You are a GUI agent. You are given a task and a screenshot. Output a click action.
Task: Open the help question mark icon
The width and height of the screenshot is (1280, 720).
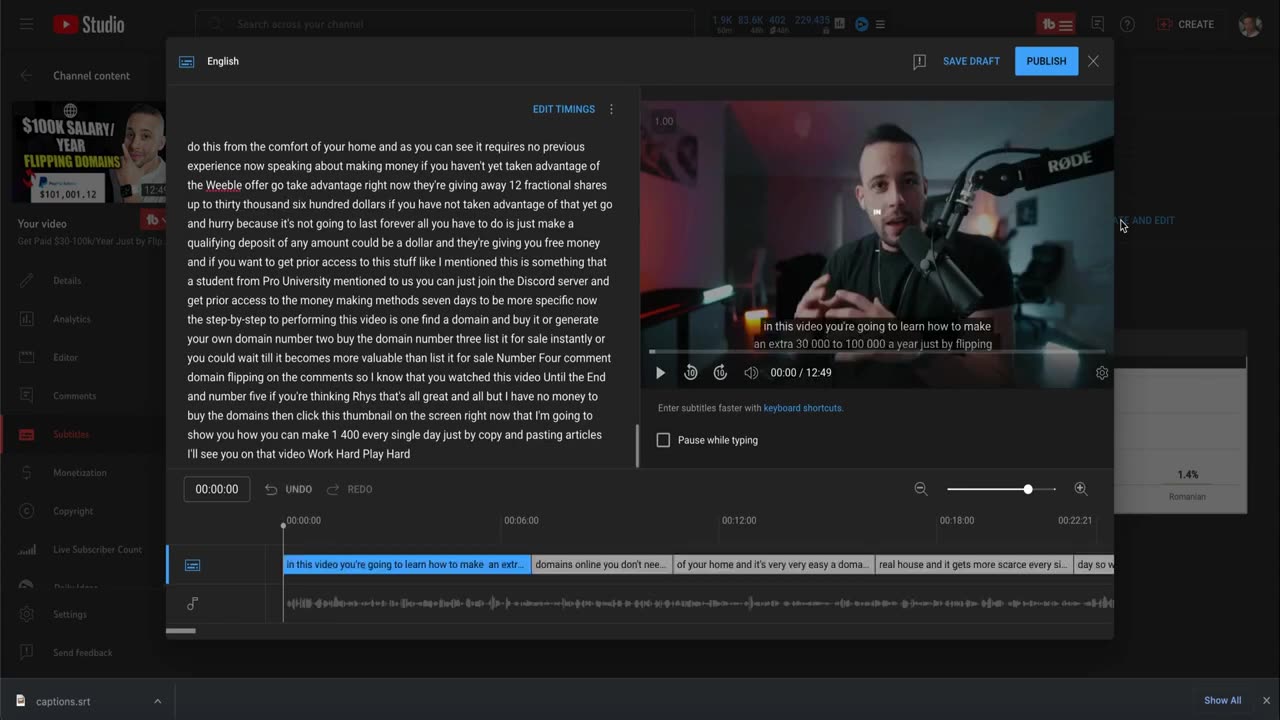point(1127,24)
